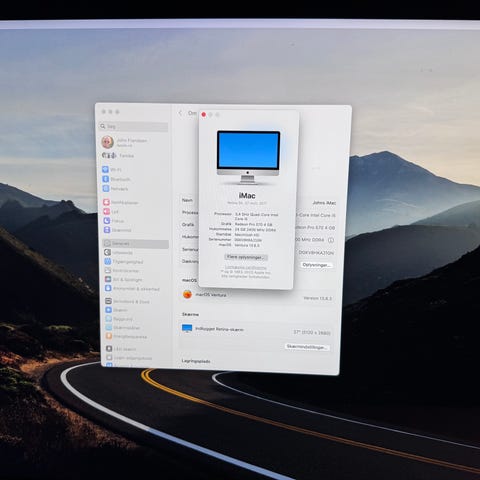Click the Radeon Pro graphics value in the iMac window
The image size is (480, 480).
click(x=253, y=224)
